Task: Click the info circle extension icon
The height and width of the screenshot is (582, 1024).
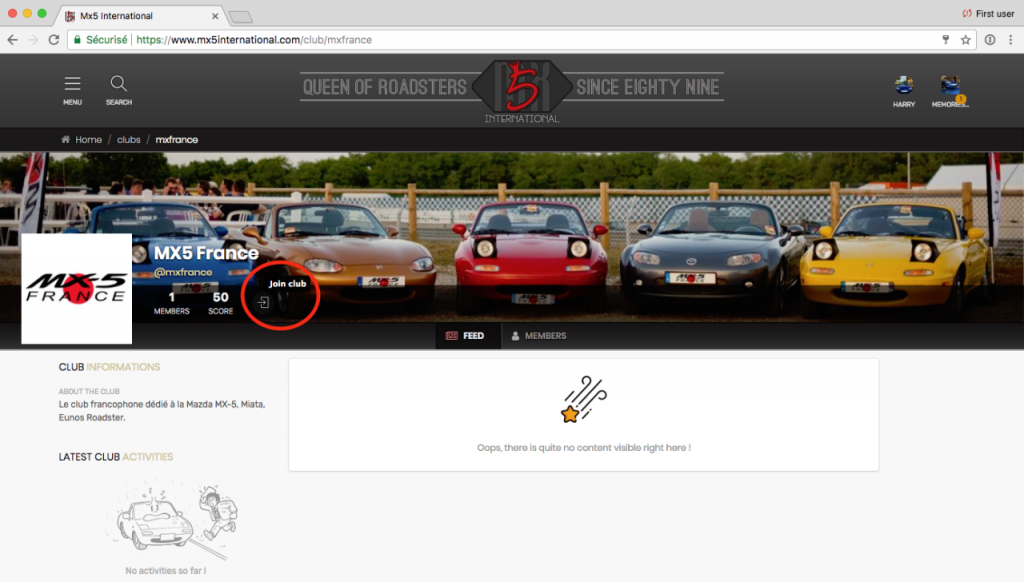Action: click(990, 40)
